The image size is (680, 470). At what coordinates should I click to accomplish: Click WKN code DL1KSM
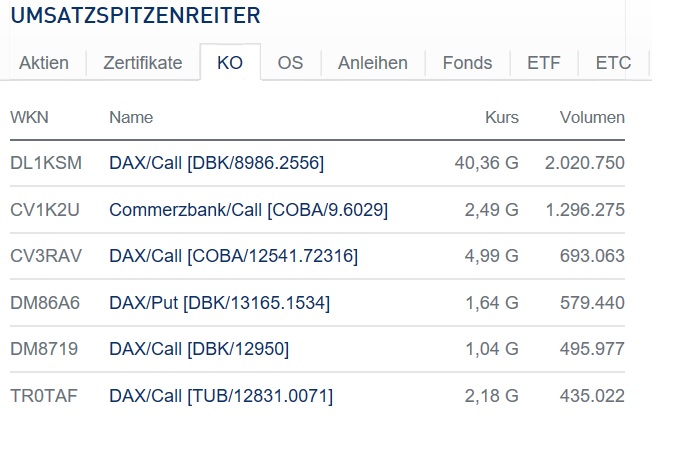(46, 162)
